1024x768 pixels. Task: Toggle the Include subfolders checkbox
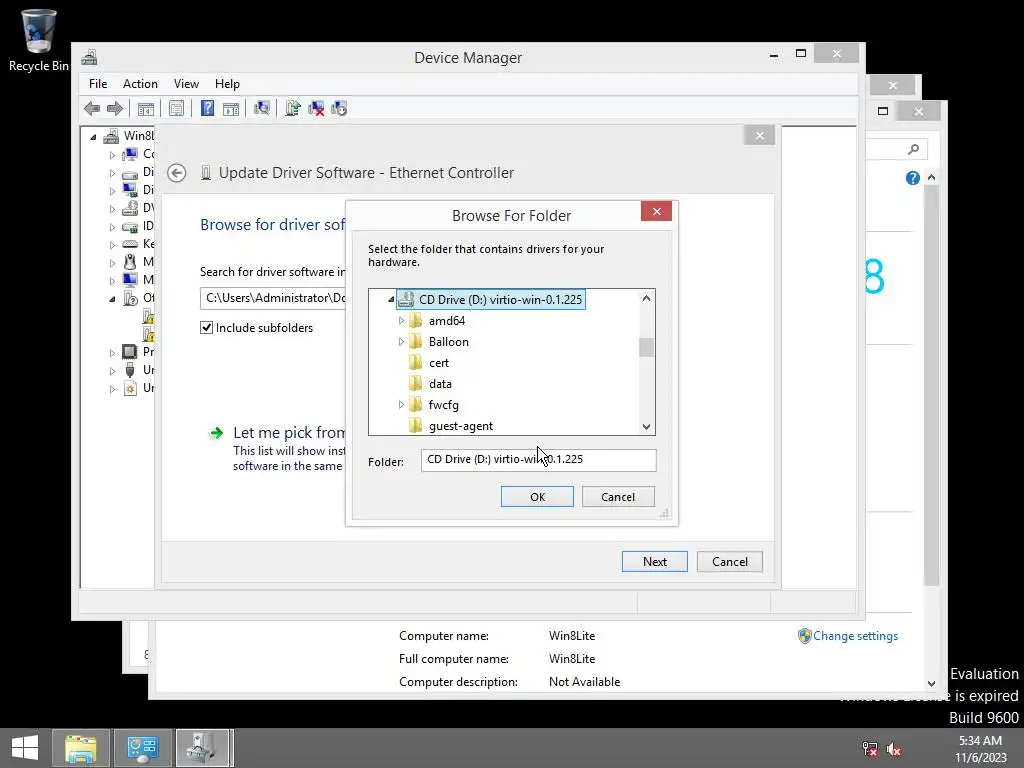206,328
